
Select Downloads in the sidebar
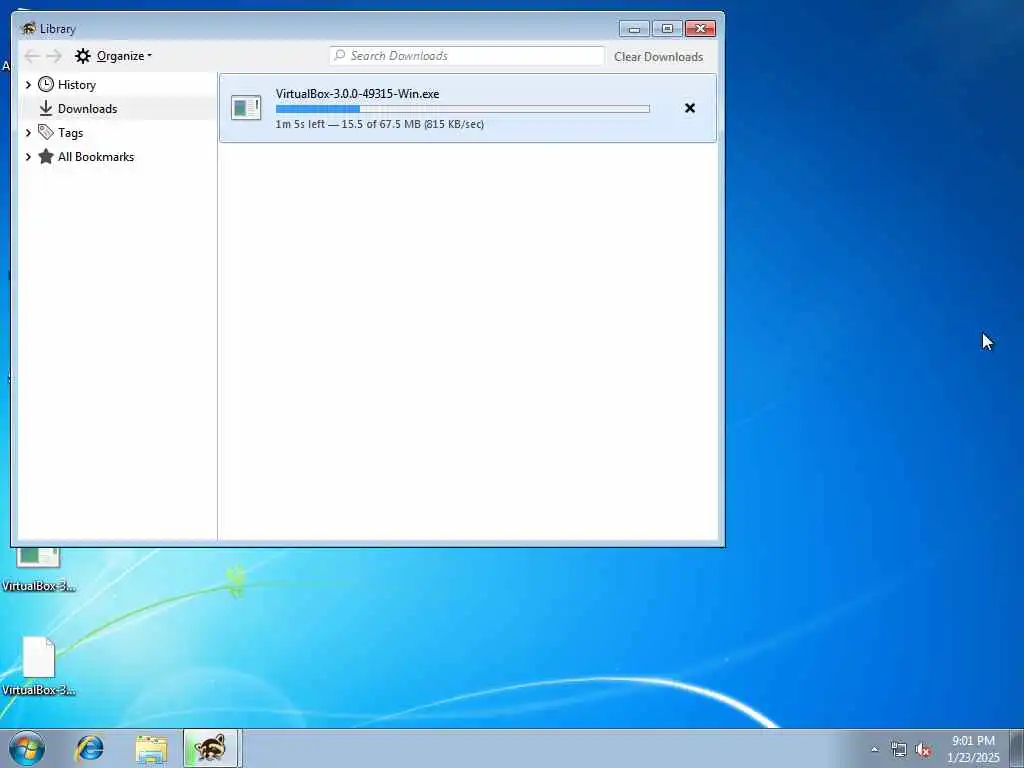[x=88, y=109]
